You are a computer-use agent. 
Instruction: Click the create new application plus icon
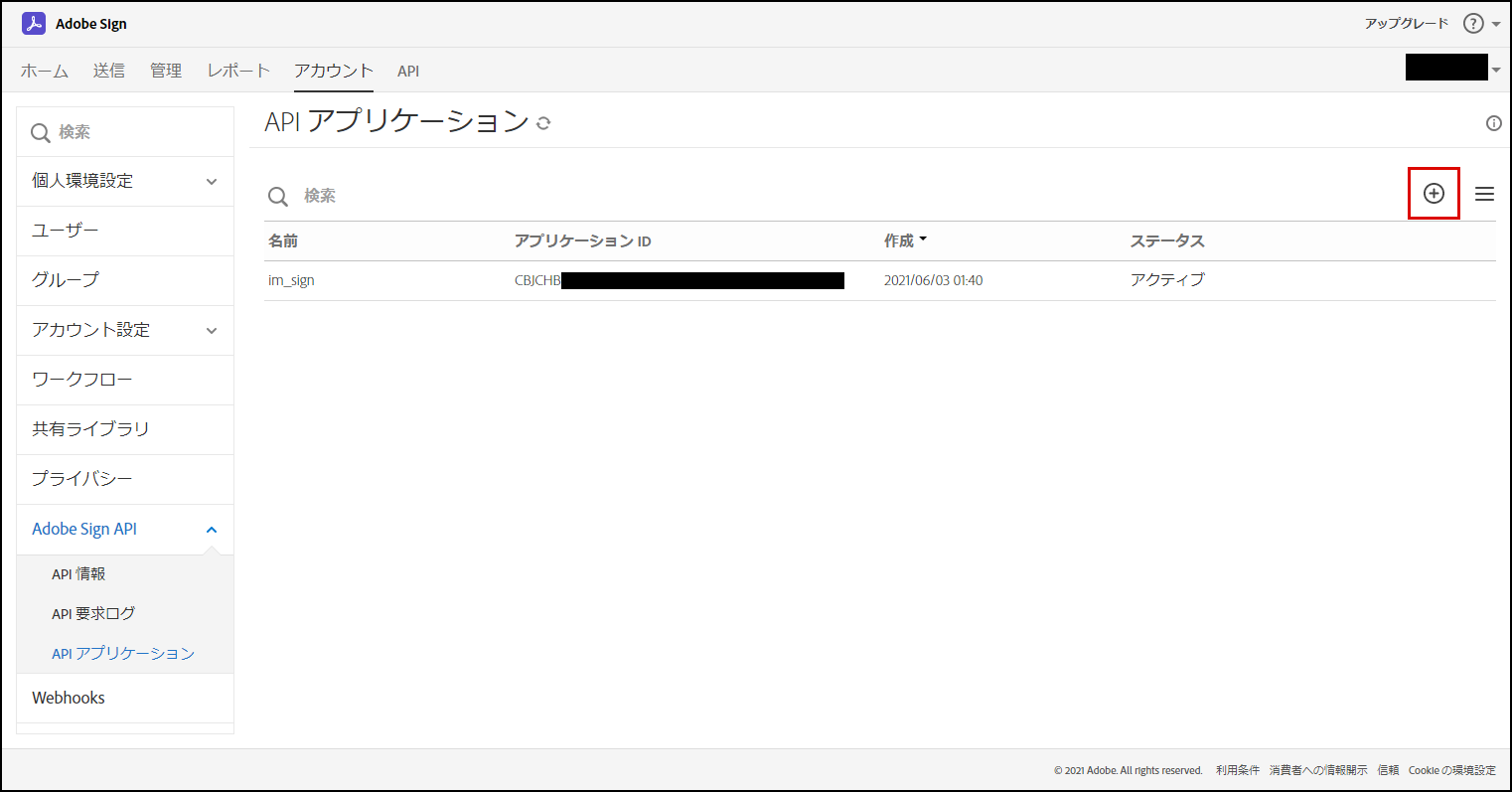(x=1434, y=194)
